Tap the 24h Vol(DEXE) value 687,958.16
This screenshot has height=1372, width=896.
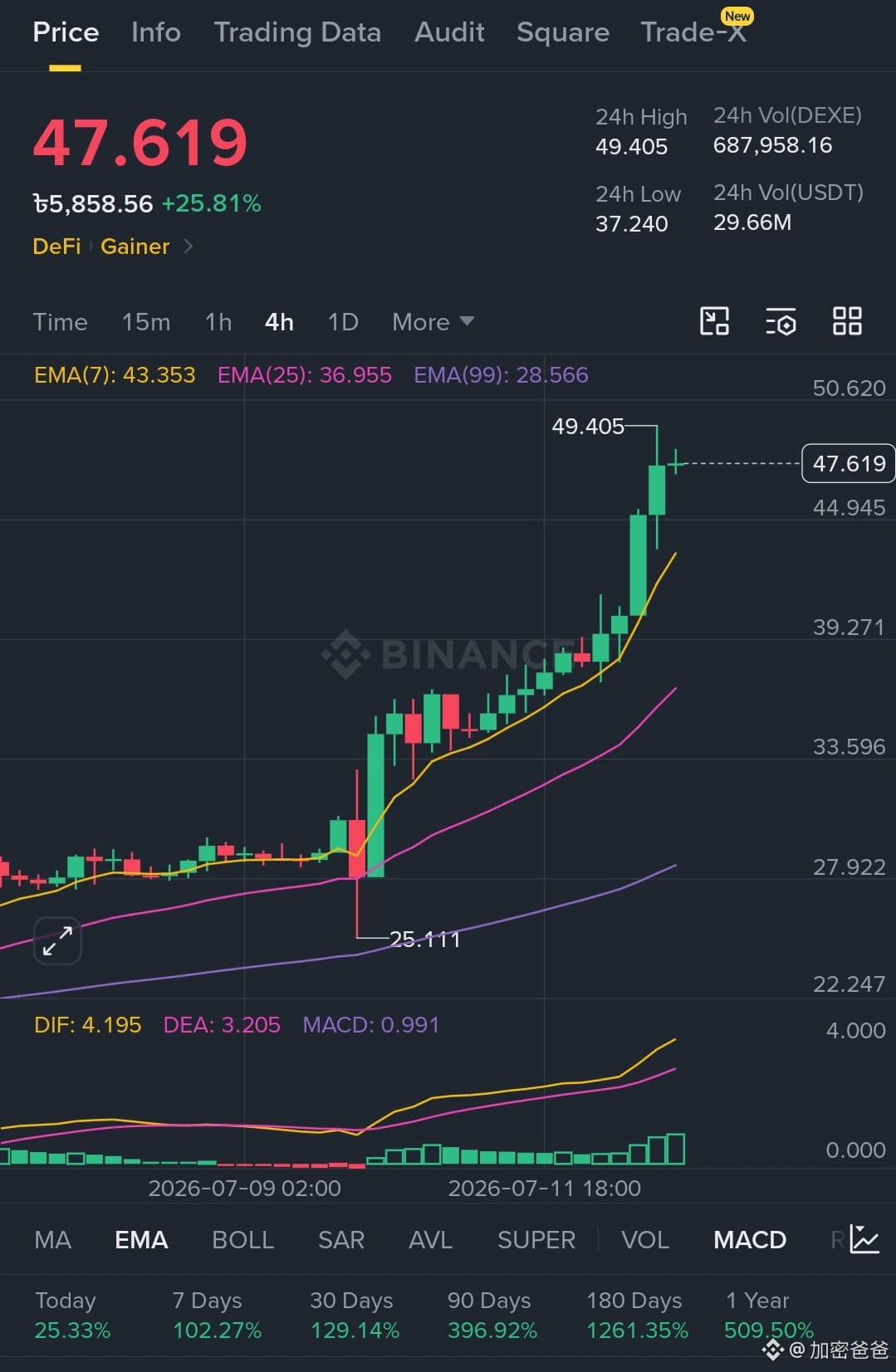pyautogui.click(x=772, y=145)
